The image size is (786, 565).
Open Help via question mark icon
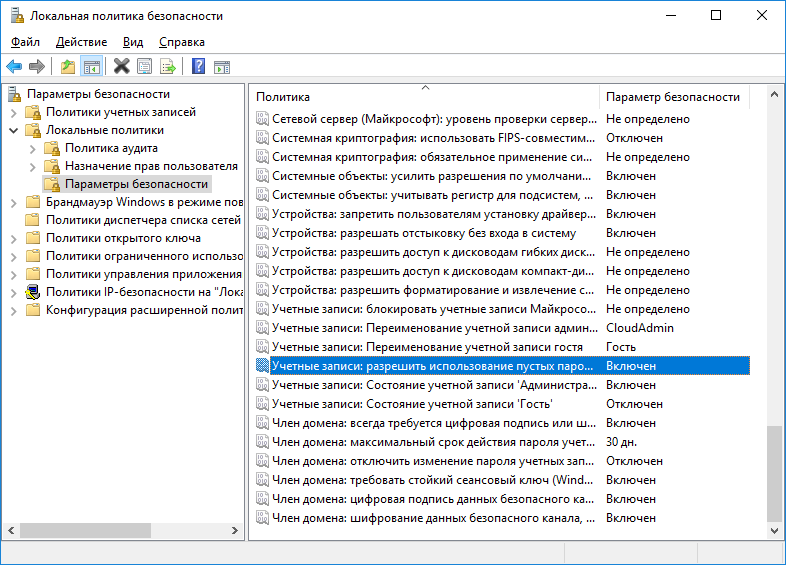(199, 66)
